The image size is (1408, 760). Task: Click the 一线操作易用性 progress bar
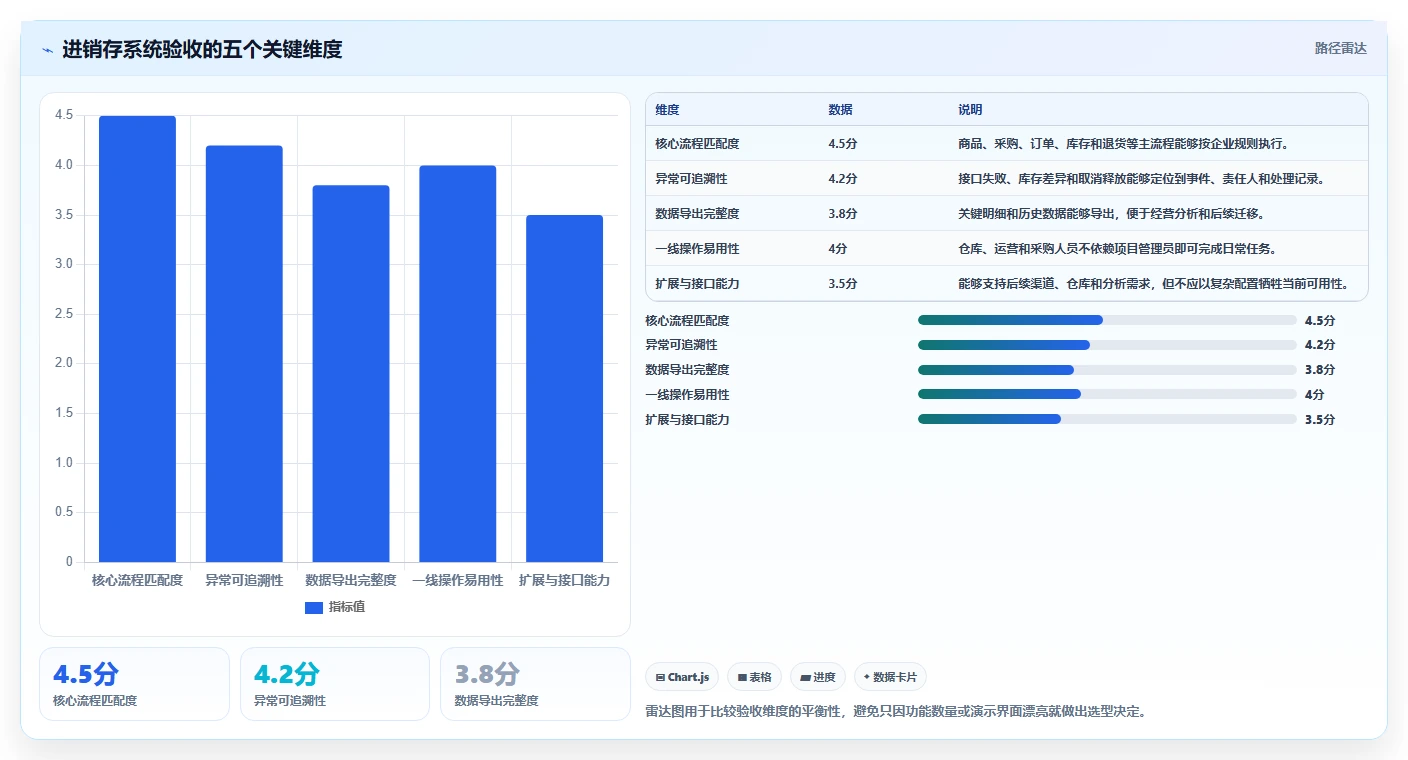[x=1107, y=394]
